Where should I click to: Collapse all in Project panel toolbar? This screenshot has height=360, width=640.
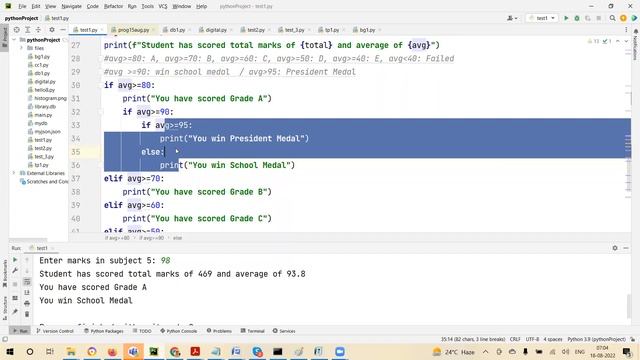click(x=38, y=30)
